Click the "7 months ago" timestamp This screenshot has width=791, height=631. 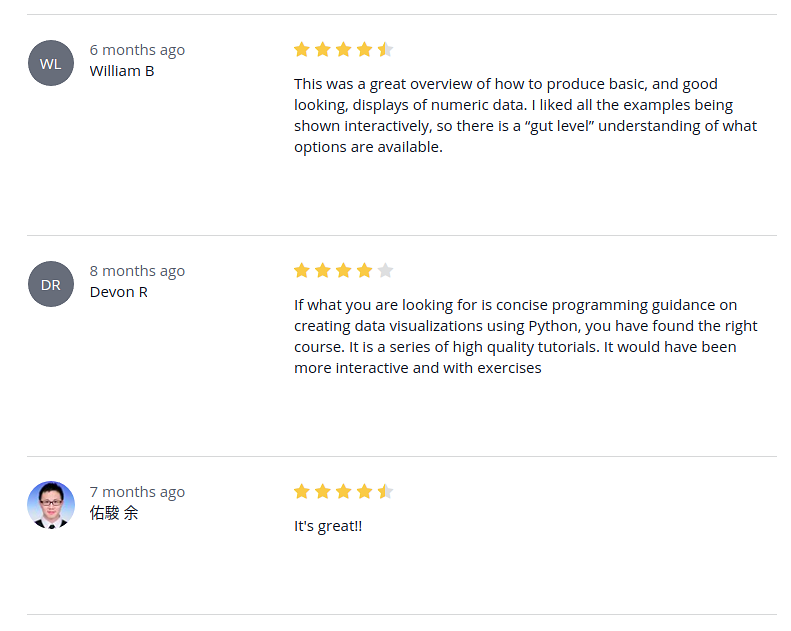pos(137,492)
